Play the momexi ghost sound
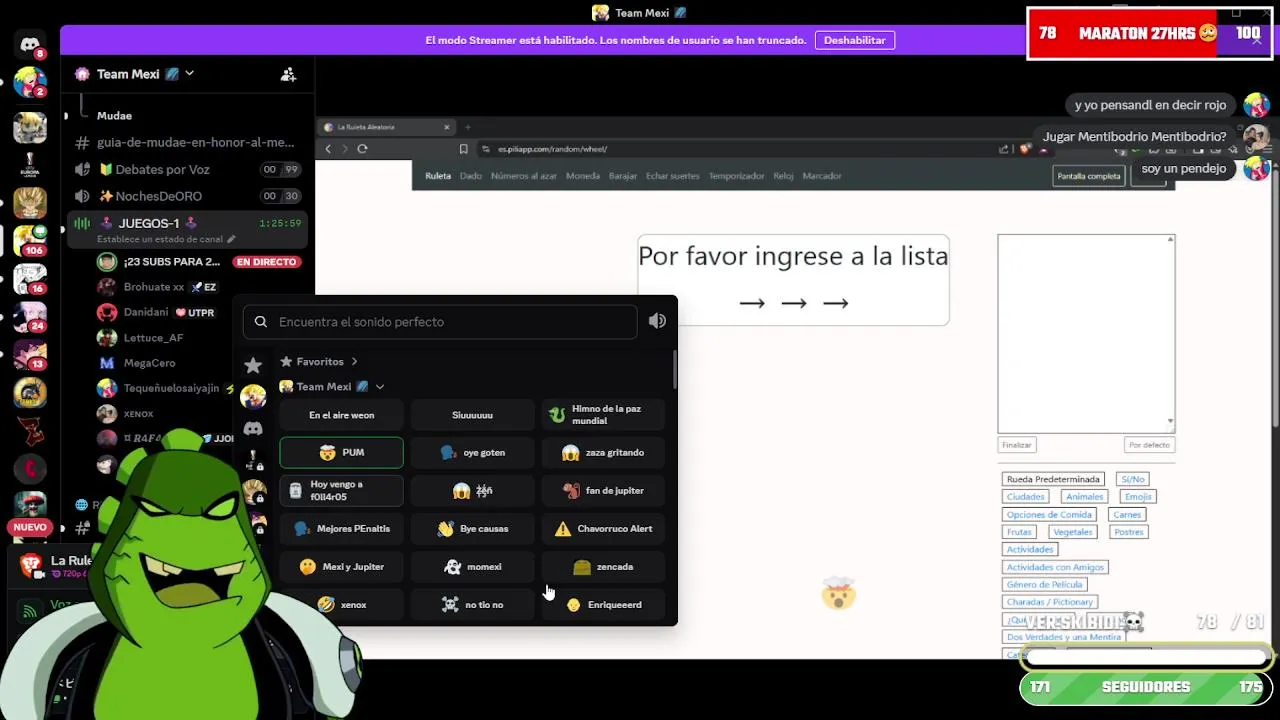Screen dimensions: 1280x720 pyautogui.click(x=472, y=567)
